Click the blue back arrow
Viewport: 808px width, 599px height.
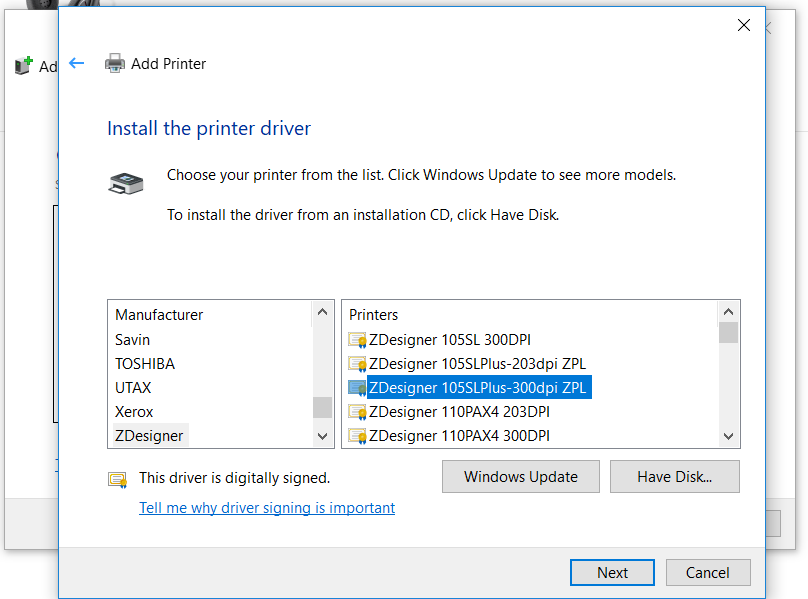click(x=77, y=63)
